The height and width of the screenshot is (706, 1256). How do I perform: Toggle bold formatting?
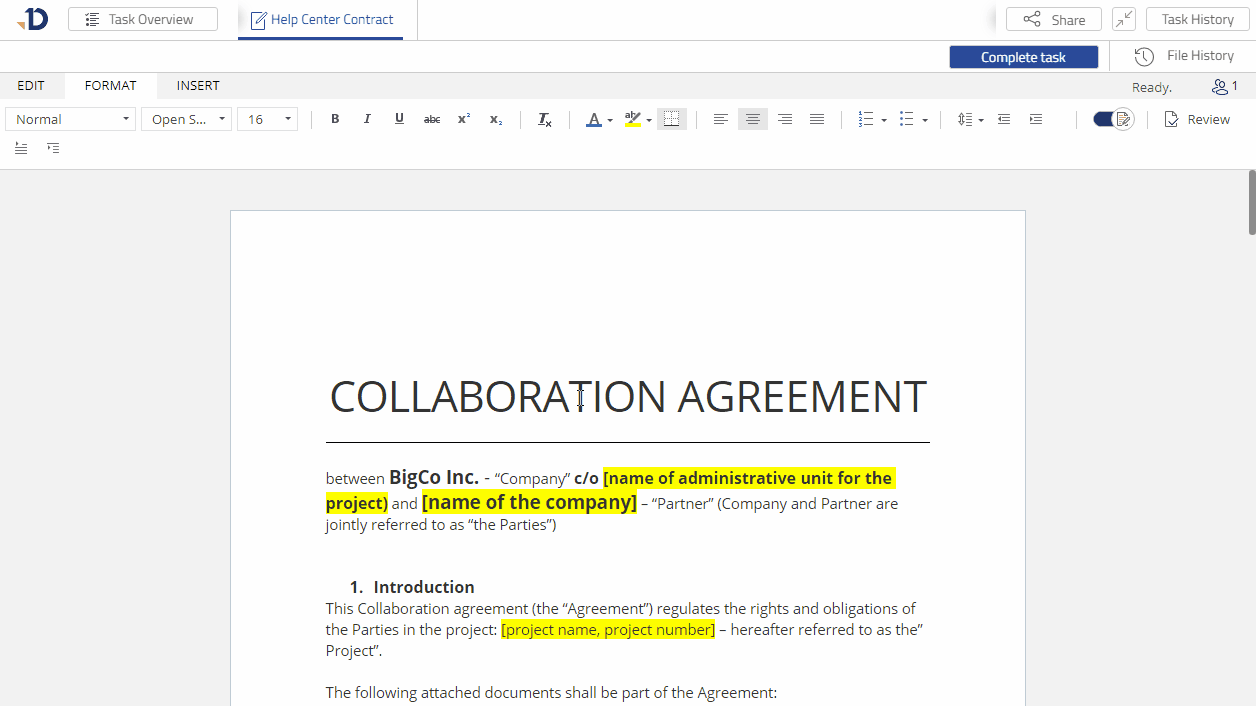click(x=335, y=119)
